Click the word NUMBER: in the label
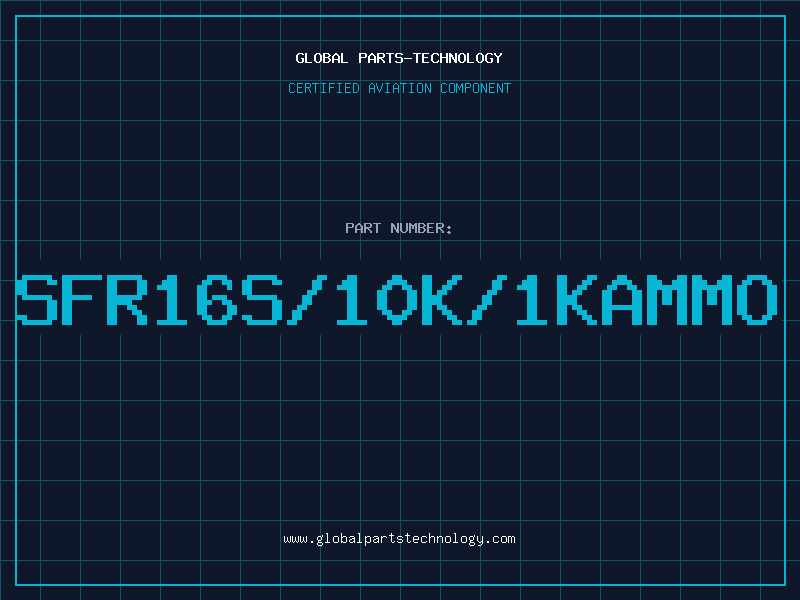 (x=421, y=228)
